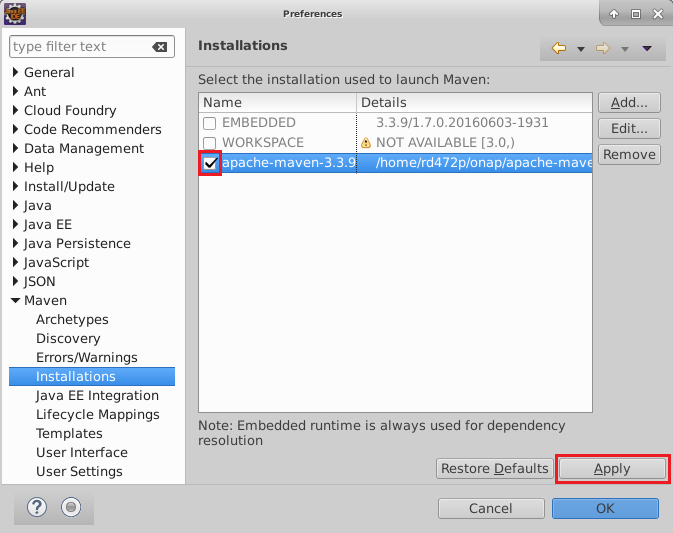
Task: Select Java EE Integration under Maven
Action: [x=97, y=395]
